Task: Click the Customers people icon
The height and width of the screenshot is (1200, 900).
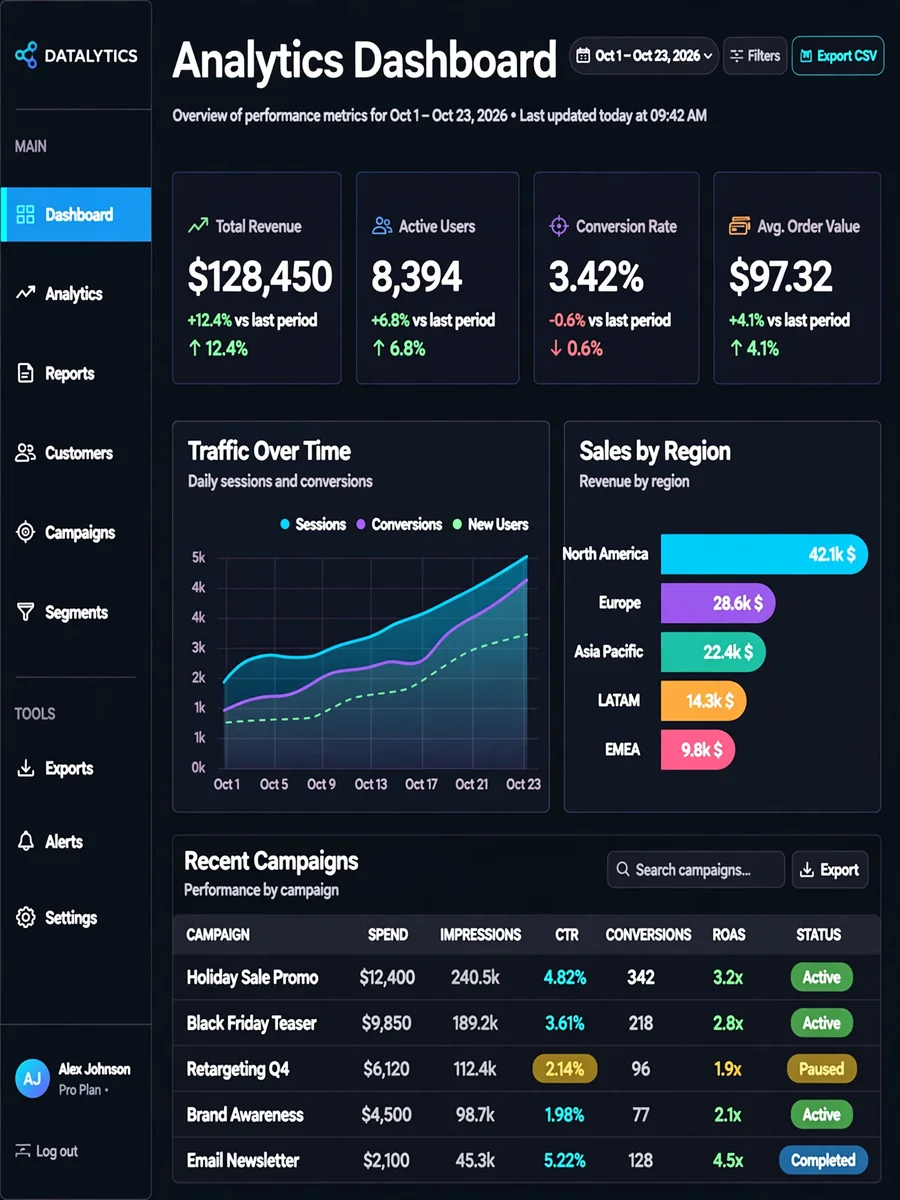Action: 26,452
